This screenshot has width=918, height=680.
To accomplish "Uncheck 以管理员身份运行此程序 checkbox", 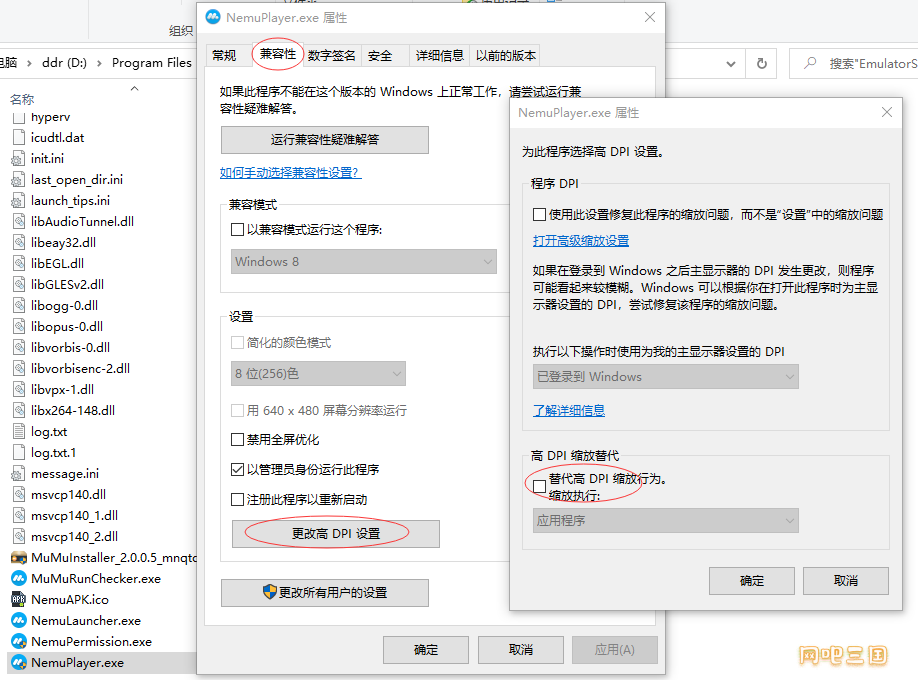I will [238, 469].
